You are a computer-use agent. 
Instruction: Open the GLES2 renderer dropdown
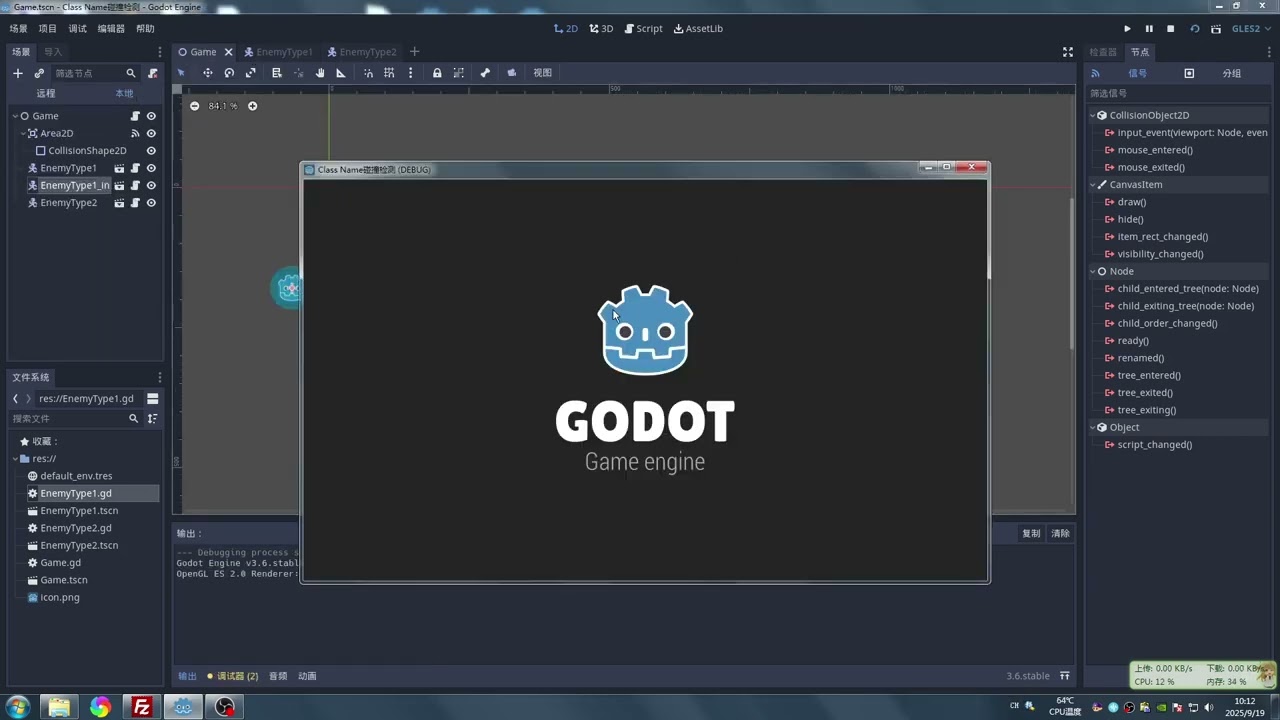point(1250,29)
